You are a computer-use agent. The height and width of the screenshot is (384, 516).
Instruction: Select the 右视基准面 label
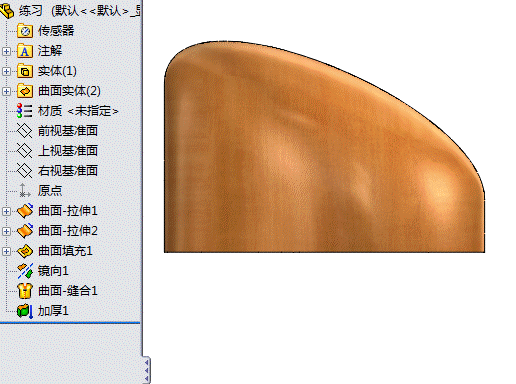pyautogui.click(x=68, y=171)
